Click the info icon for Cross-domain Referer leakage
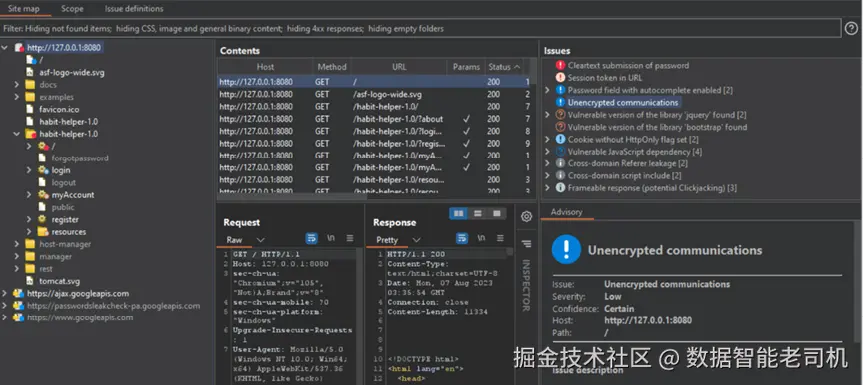Screen dimensions: 863x385 560,163
